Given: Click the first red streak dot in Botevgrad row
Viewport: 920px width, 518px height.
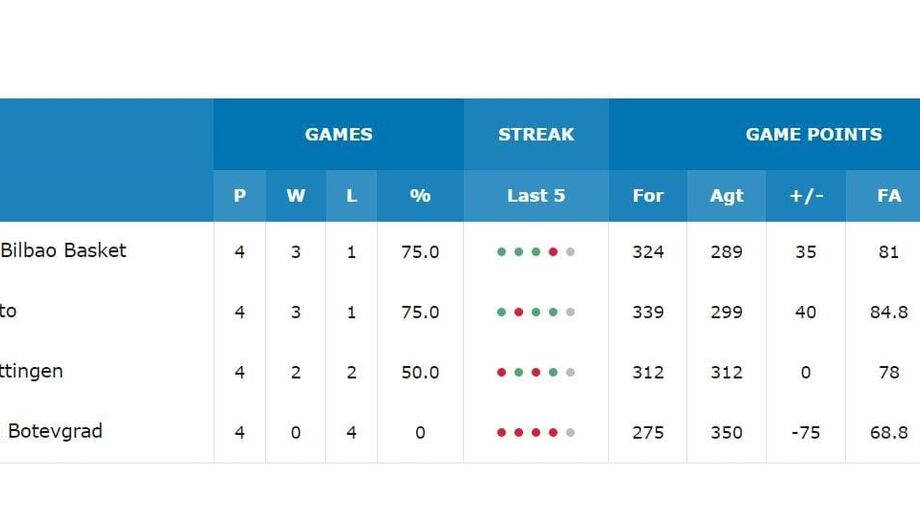Looking at the screenshot, I should pos(502,433).
